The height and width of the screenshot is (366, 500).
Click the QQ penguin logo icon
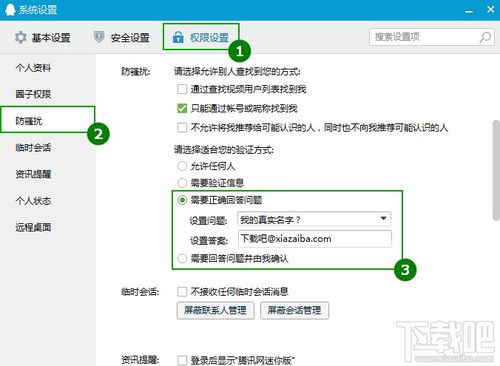pos(10,9)
